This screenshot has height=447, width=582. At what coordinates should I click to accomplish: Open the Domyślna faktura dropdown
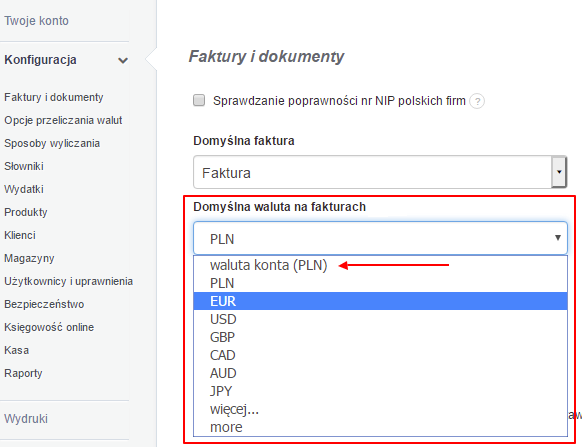point(380,172)
